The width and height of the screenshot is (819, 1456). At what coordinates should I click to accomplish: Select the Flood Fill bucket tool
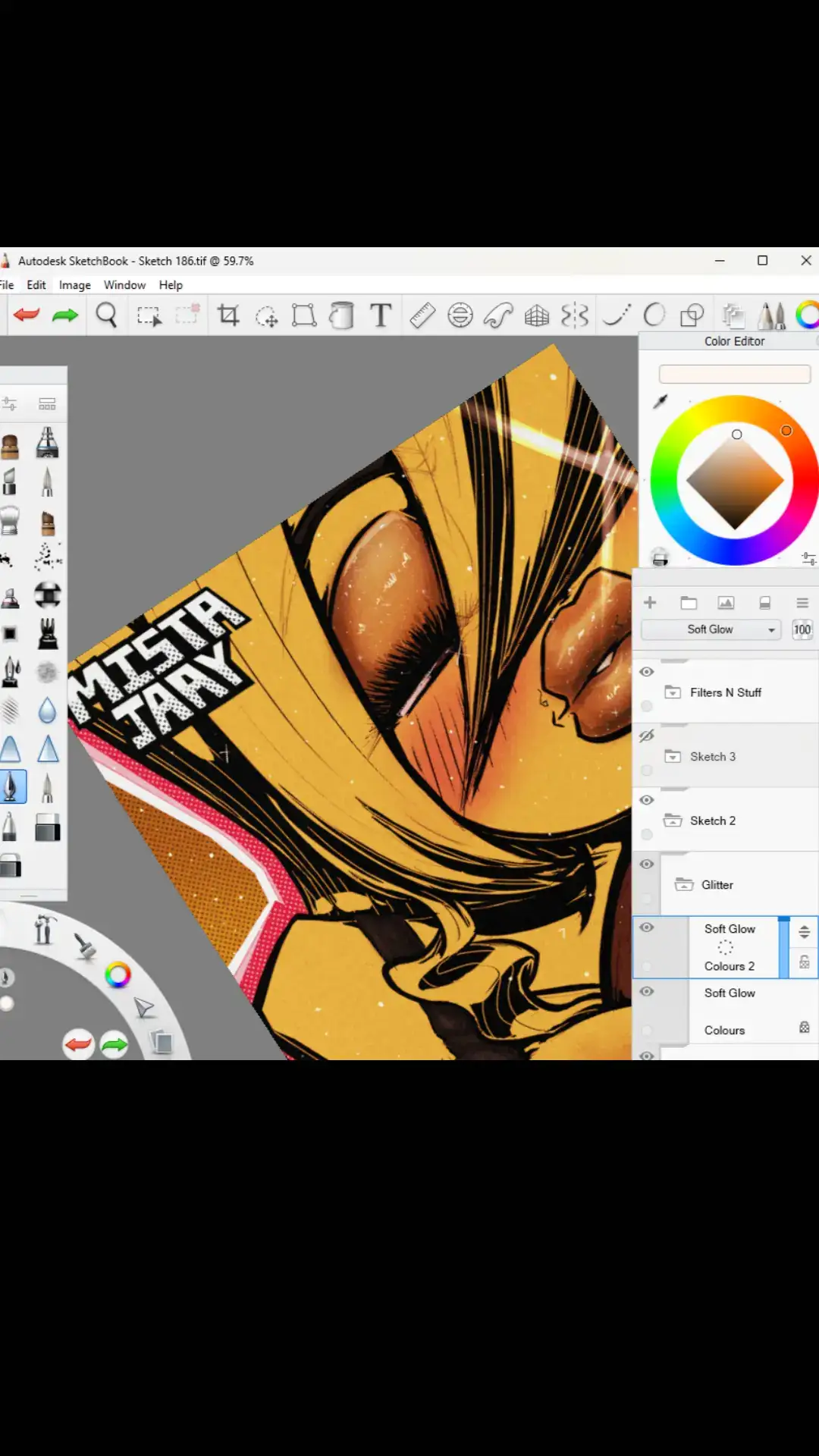tap(341, 315)
